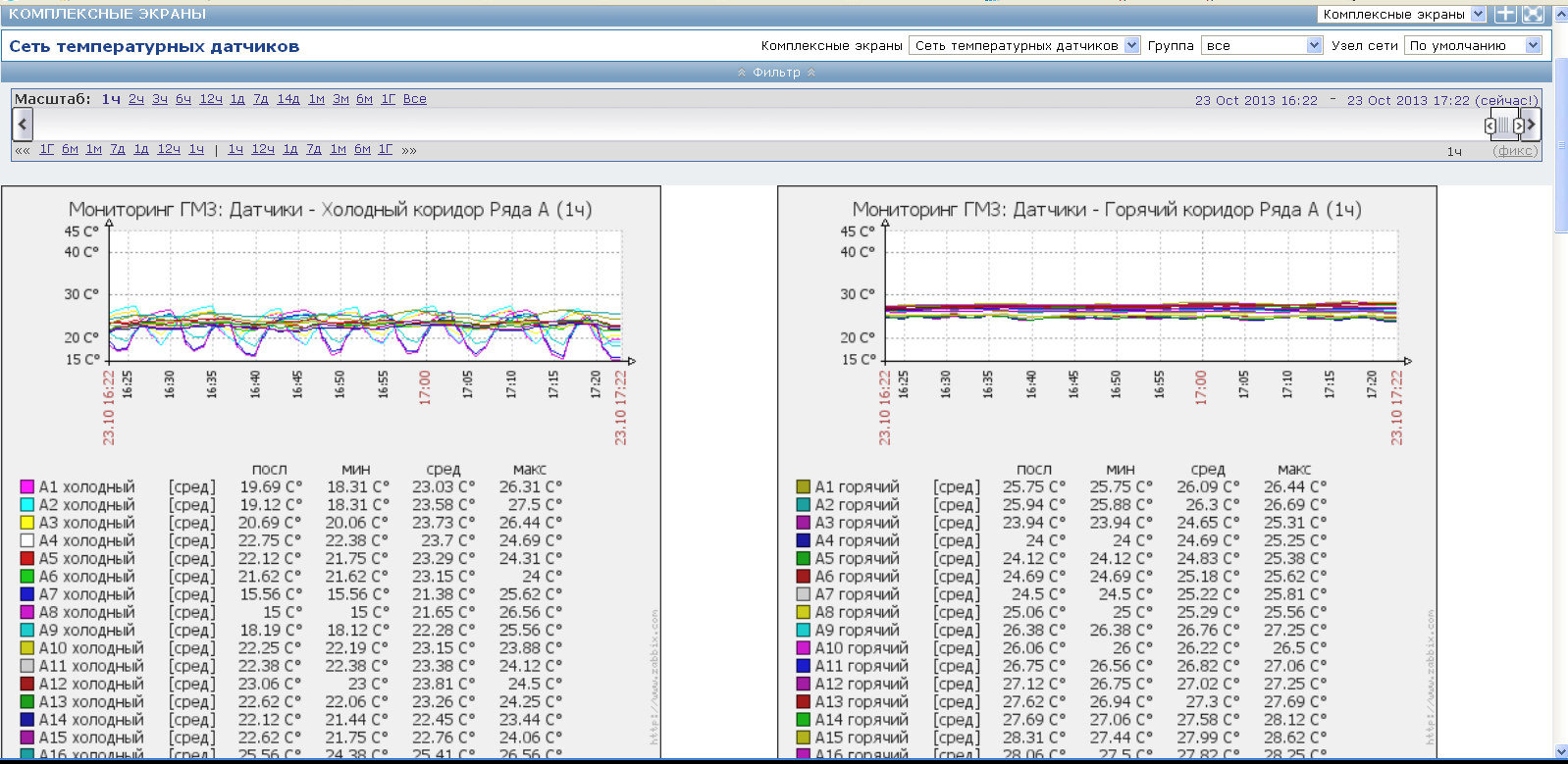Select the 19.69 C° value of A1 холодный
The height and width of the screenshot is (764, 1568).
pos(270,486)
